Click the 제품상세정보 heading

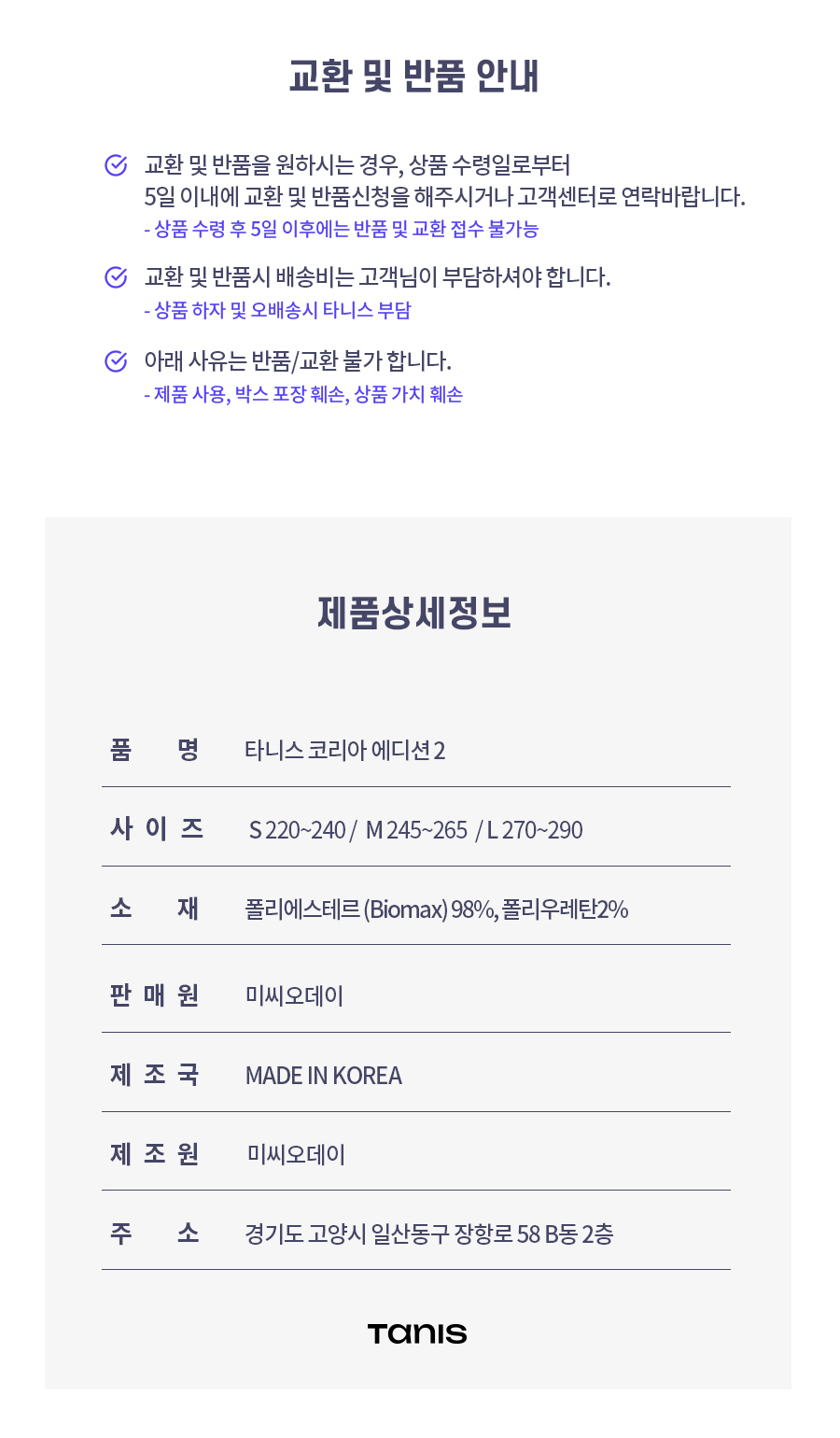pos(414,613)
